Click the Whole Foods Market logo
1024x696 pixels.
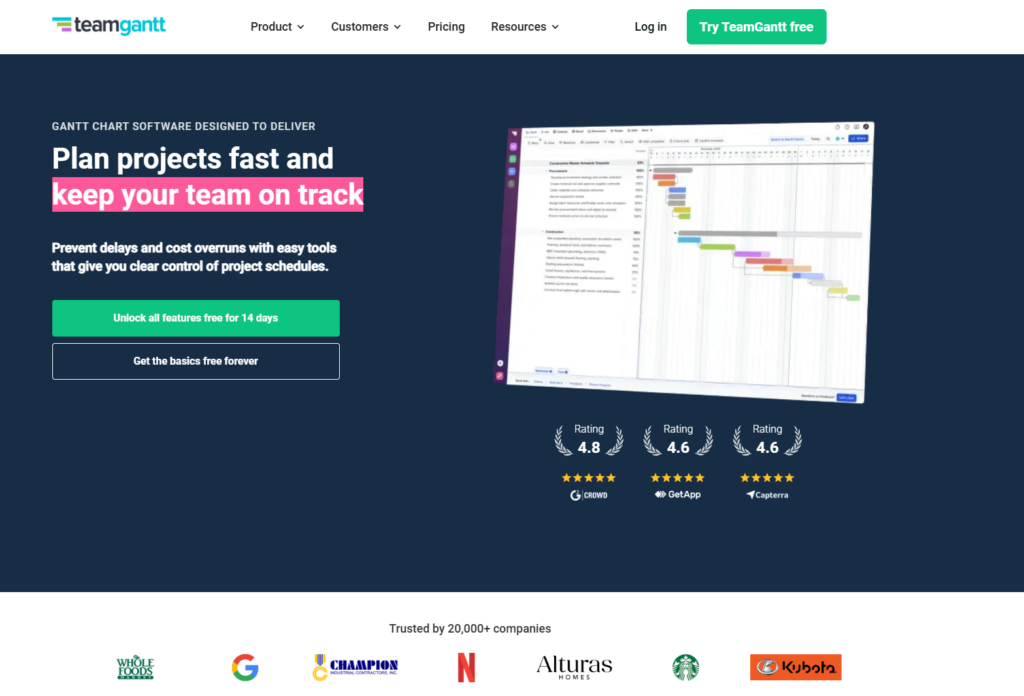(135, 667)
